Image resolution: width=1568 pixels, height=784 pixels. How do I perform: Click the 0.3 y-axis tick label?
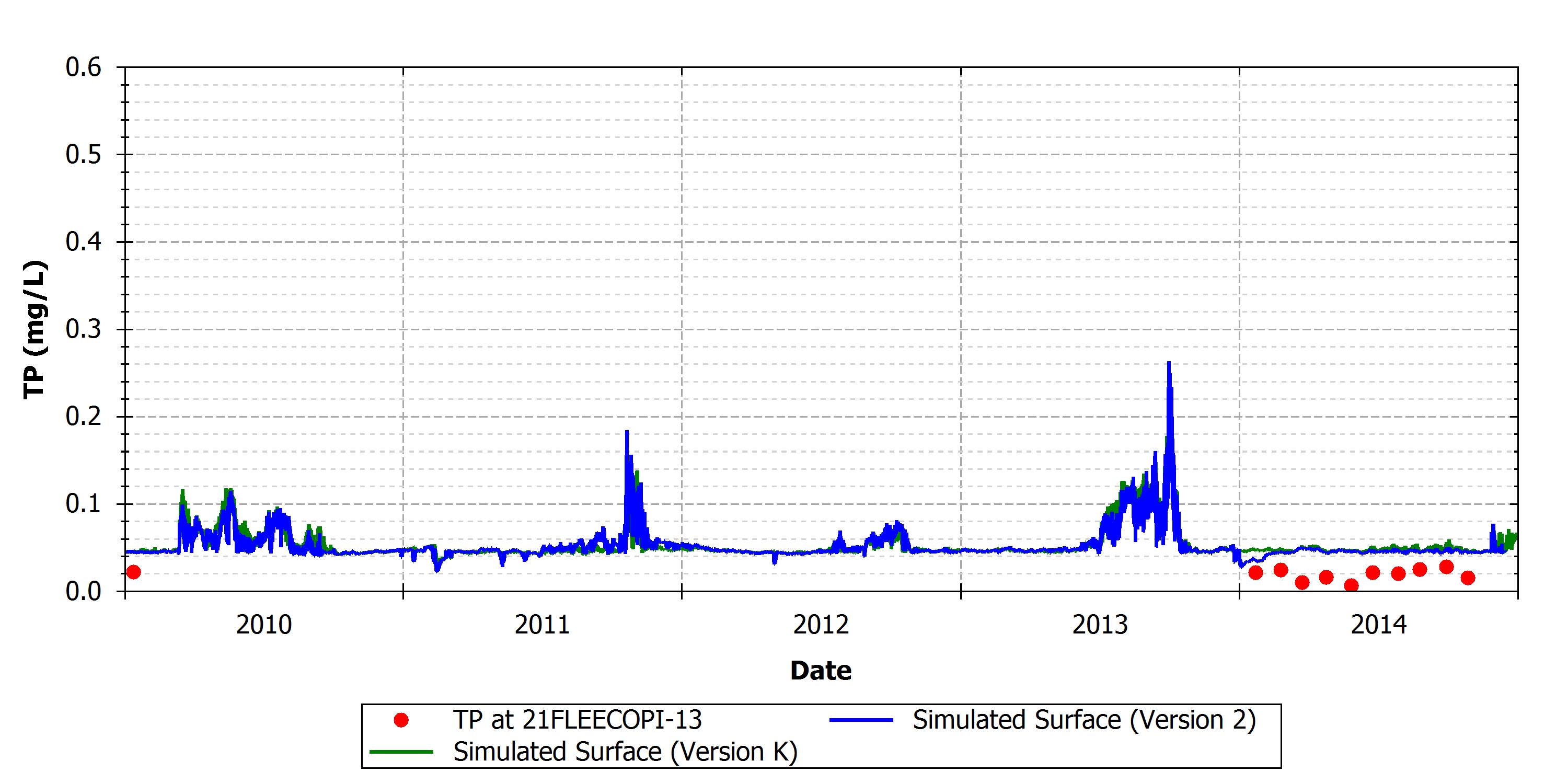point(84,329)
